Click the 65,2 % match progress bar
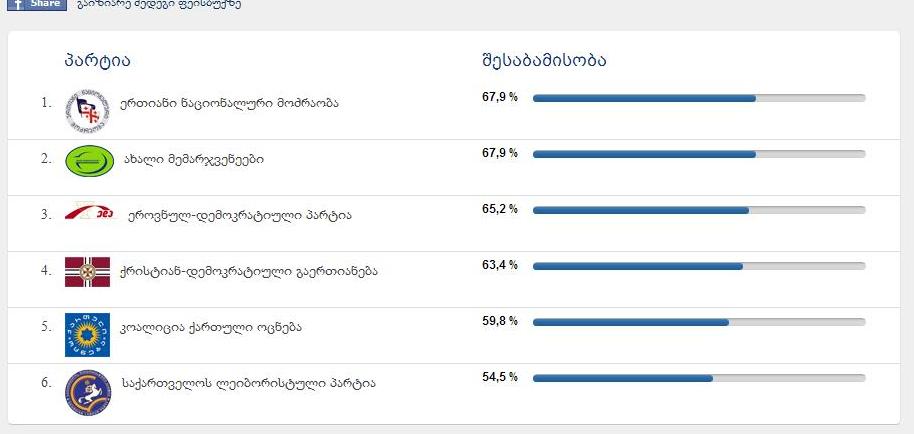Viewport: 914px width, 434px height. tap(698, 210)
